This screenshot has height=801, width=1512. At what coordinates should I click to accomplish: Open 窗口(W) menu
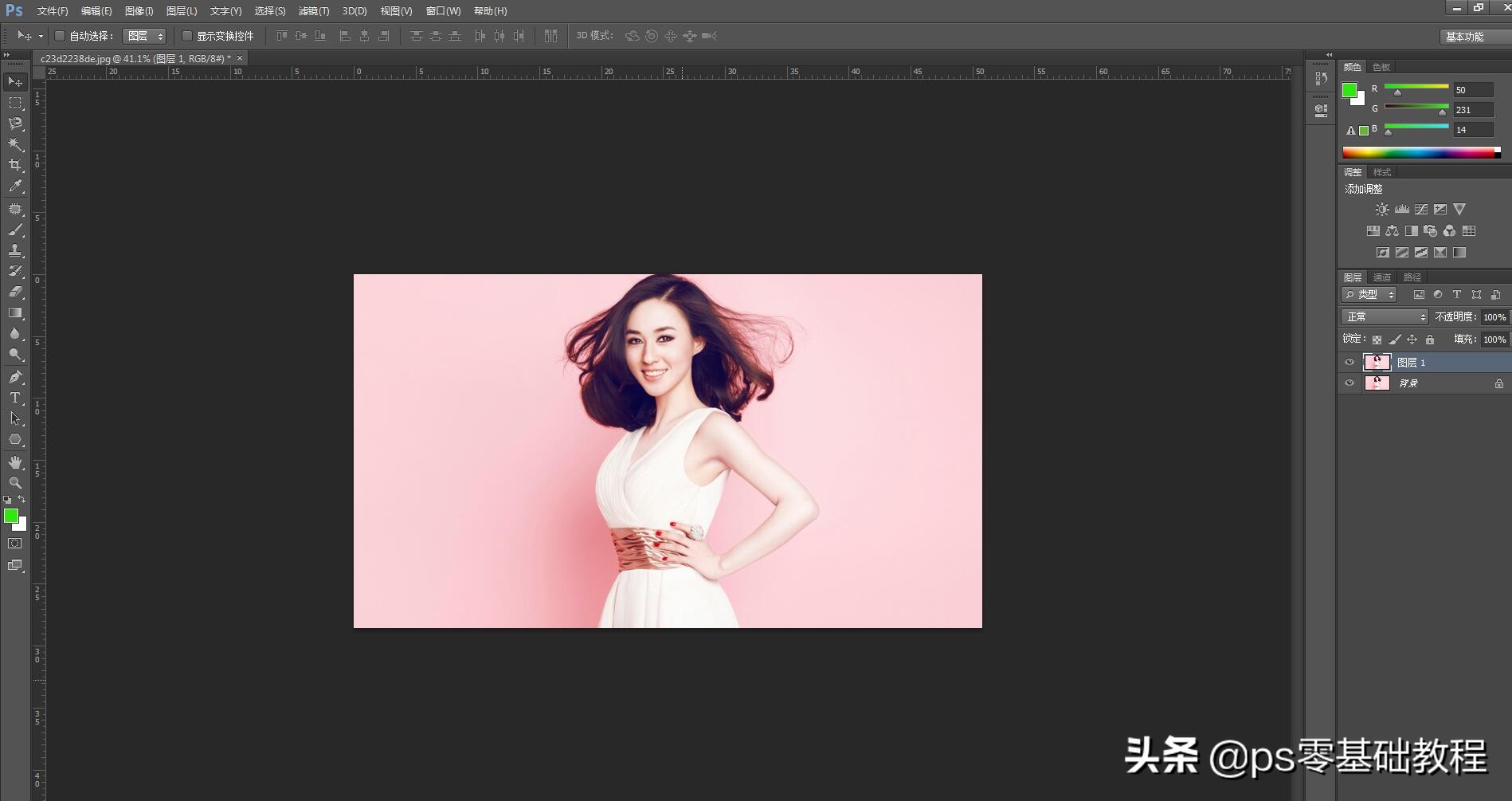click(x=443, y=11)
